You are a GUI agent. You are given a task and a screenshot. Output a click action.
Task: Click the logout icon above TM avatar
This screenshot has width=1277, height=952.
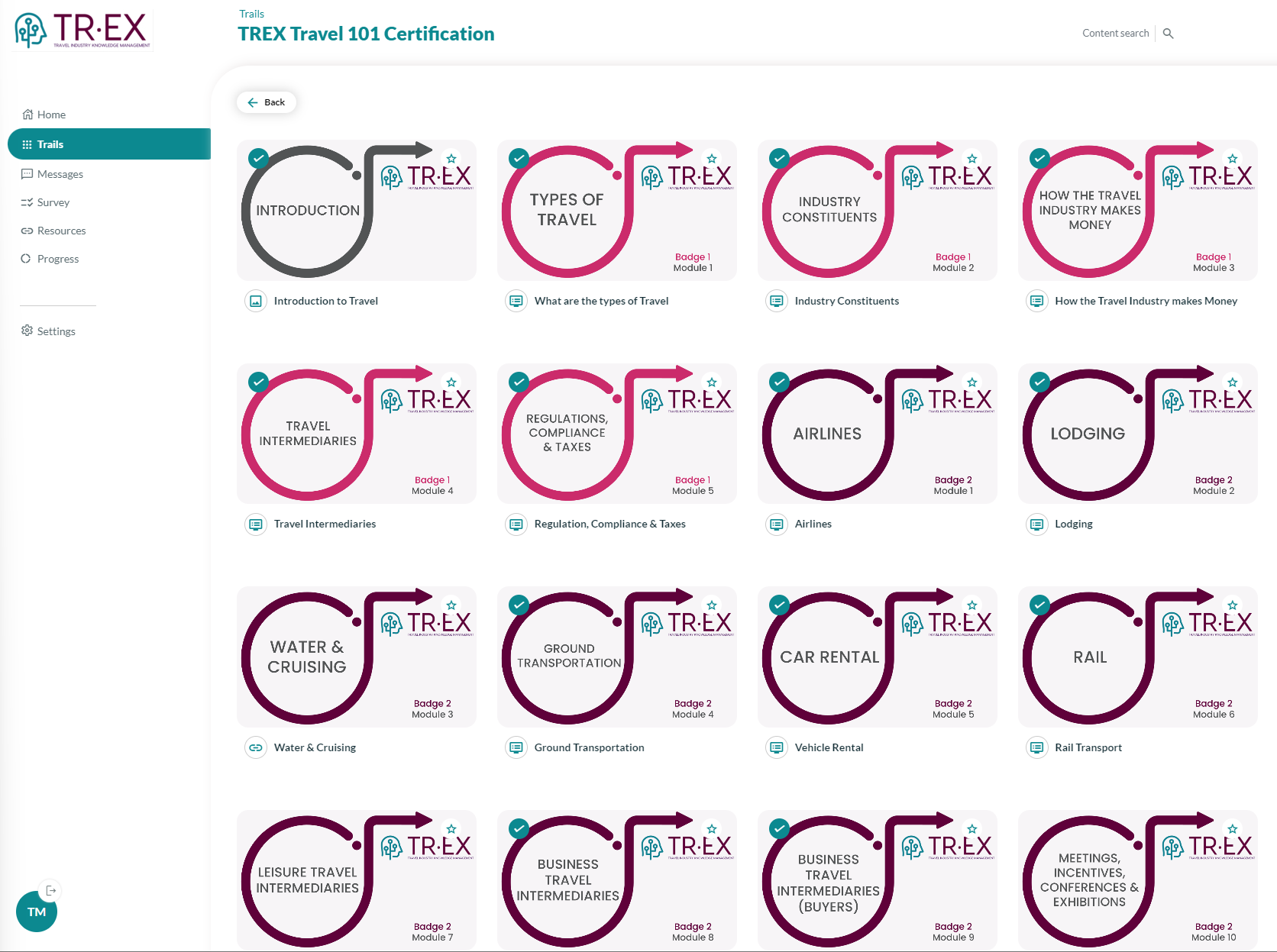[51, 890]
